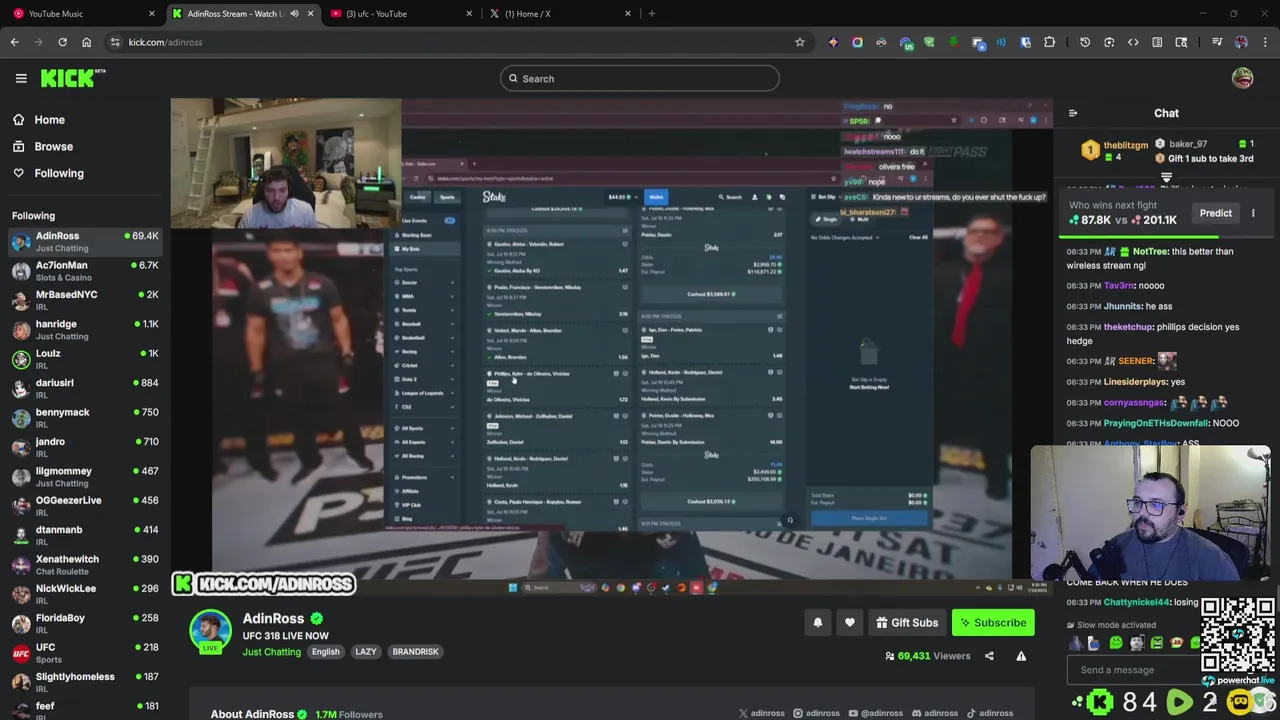Open prediction options three-dot menu
This screenshot has height=720, width=1280.
pyautogui.click(x=1252, y=213)
